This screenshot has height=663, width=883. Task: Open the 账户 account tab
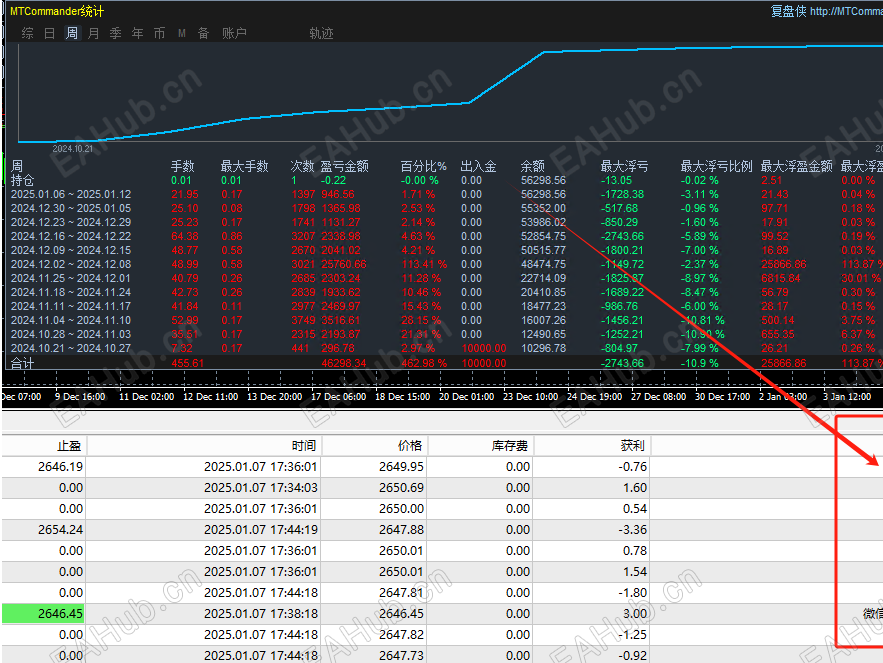(x=234, y=33)
